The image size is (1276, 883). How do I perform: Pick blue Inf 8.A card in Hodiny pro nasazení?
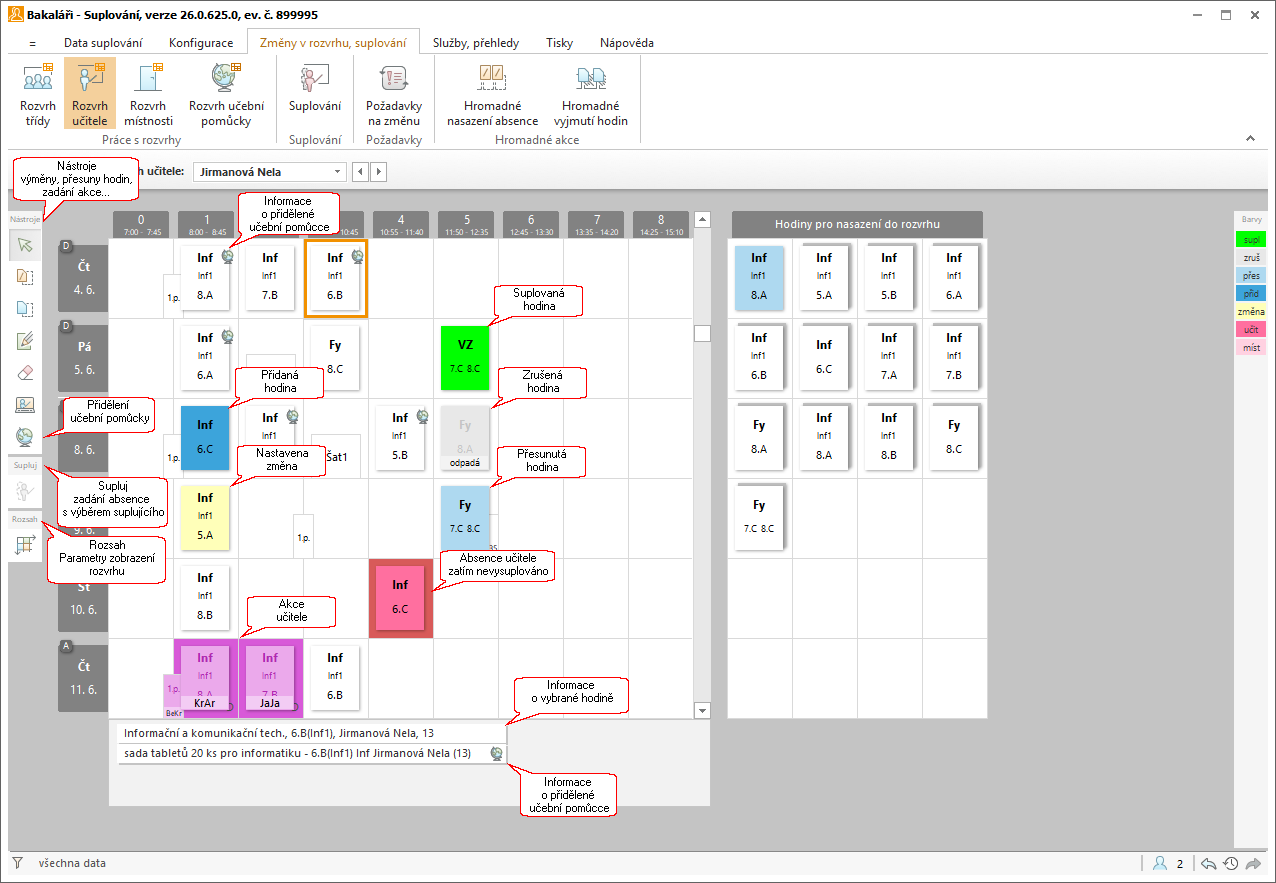(x=759, y=278)
